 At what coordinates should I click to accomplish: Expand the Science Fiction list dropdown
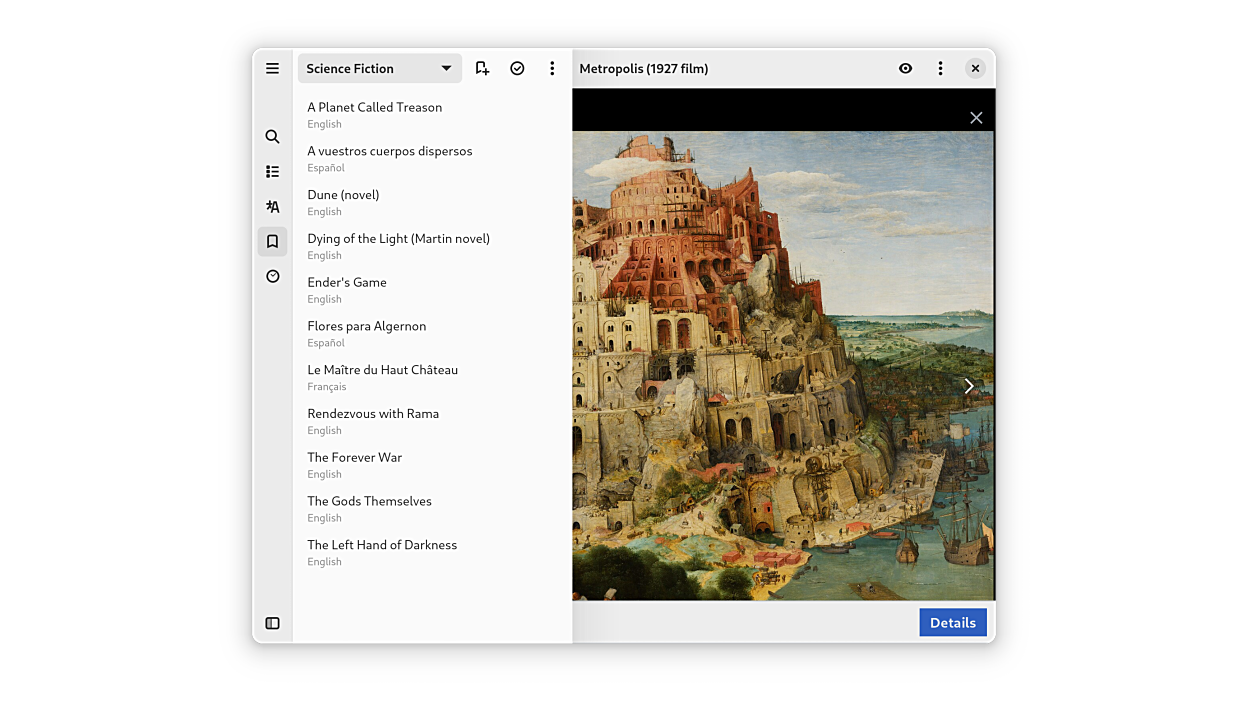pos(380,68)
